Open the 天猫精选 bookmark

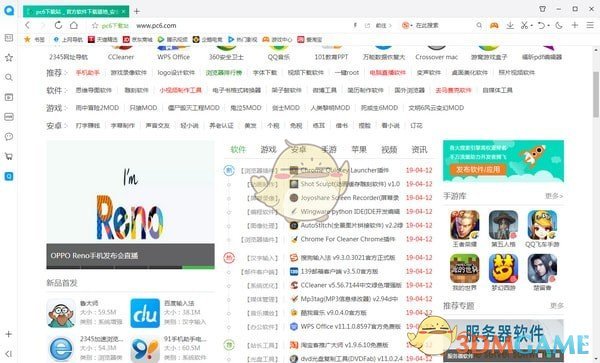pos(103,39)
